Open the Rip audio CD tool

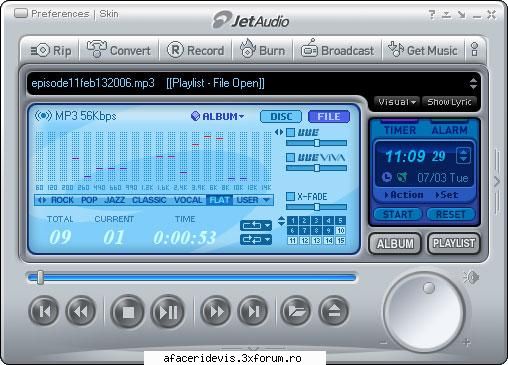point(51,51)
